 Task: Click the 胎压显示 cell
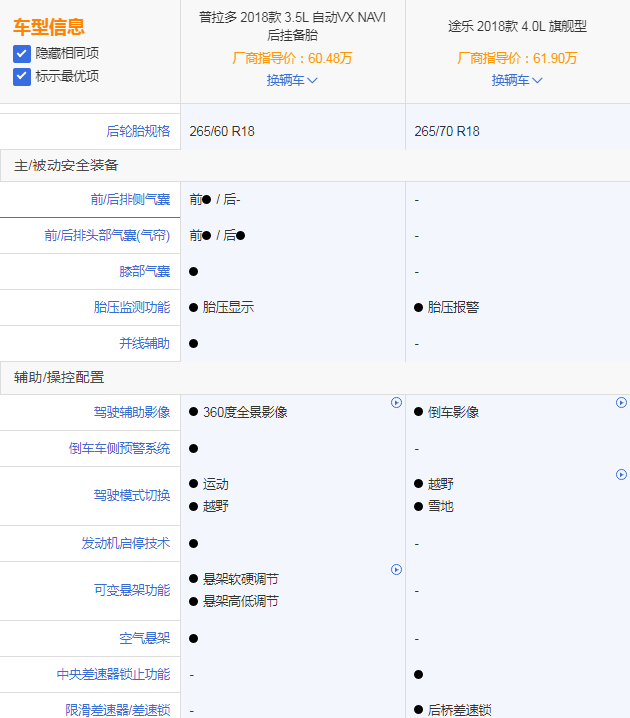tap(228, 307)
